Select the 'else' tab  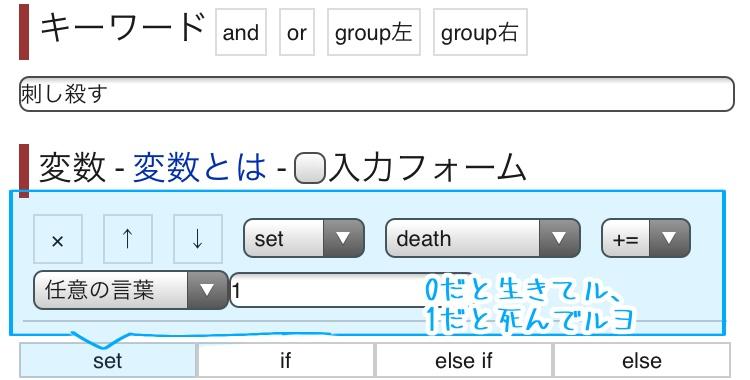click(641, 360)
